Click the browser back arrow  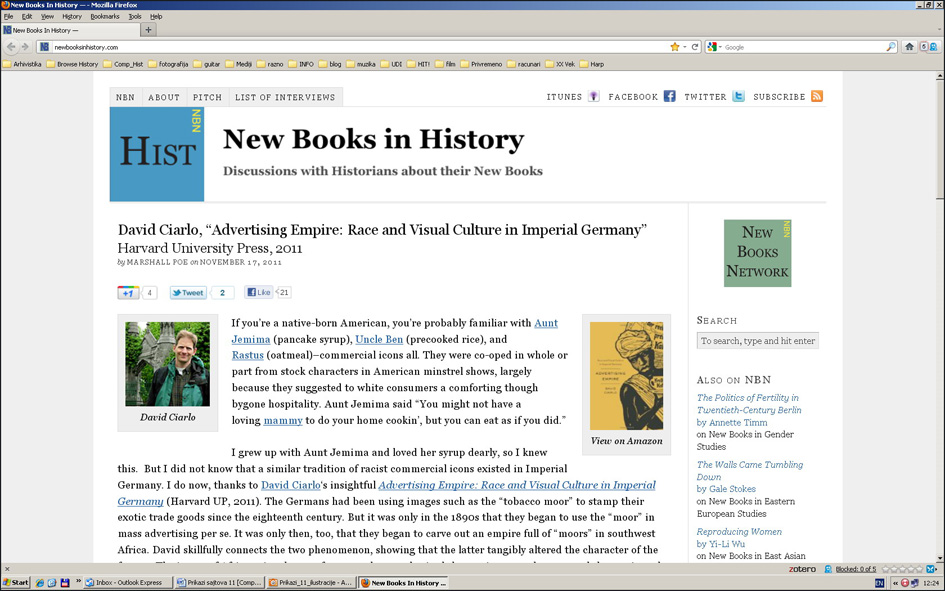(x=12, y=47)
